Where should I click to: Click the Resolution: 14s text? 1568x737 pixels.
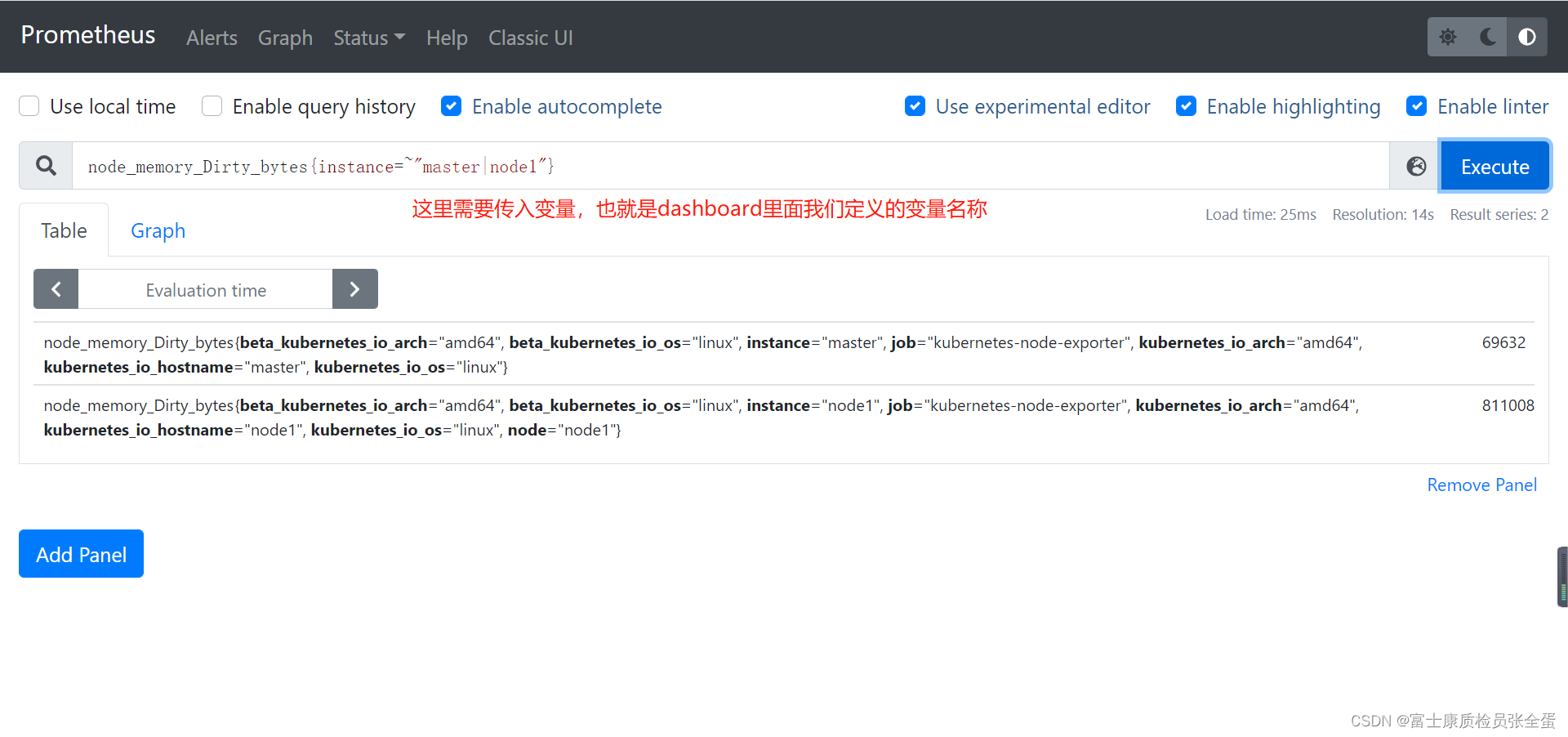pos(1383,214)
